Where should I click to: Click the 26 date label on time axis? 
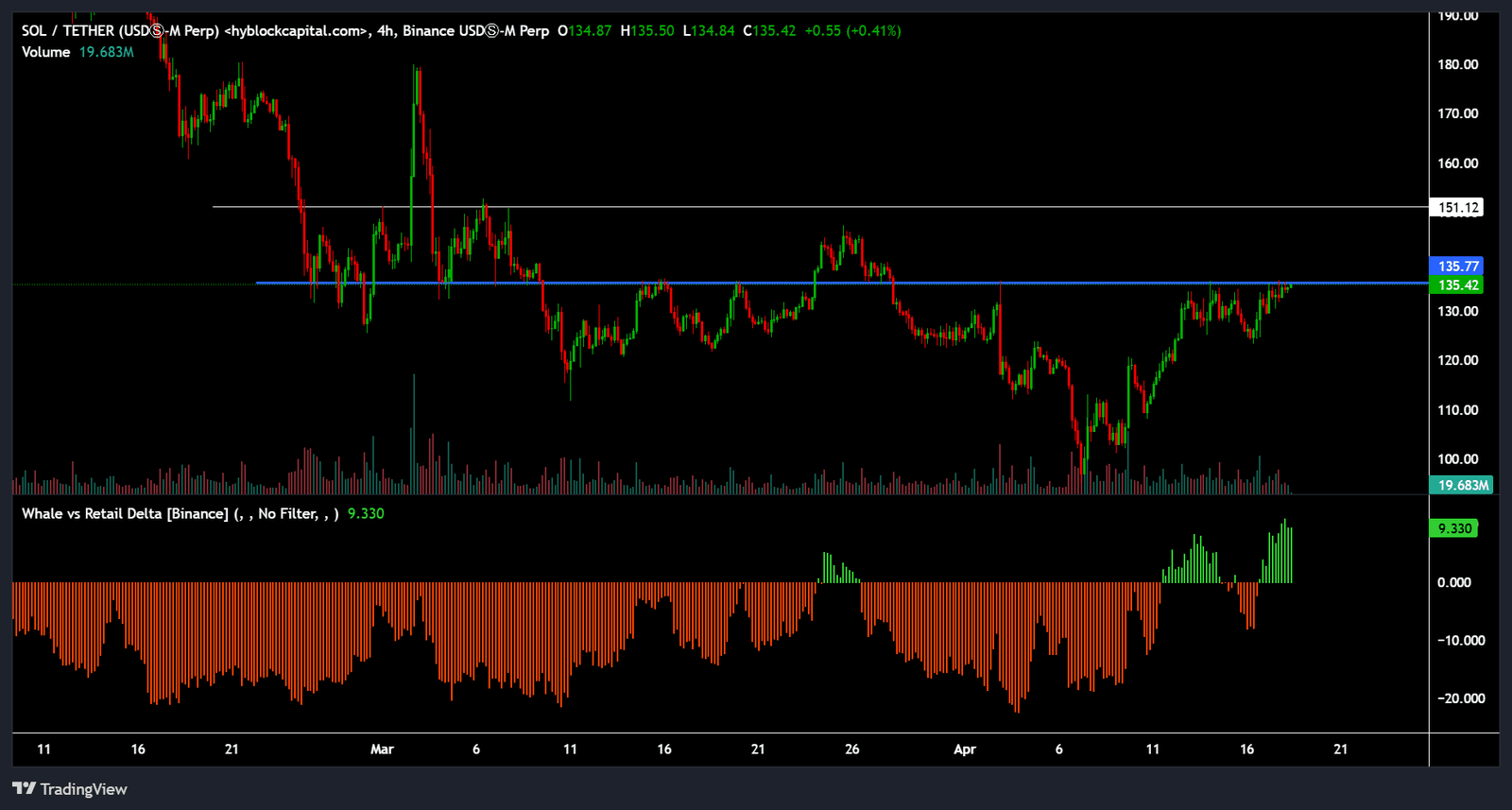coord(852,750)
